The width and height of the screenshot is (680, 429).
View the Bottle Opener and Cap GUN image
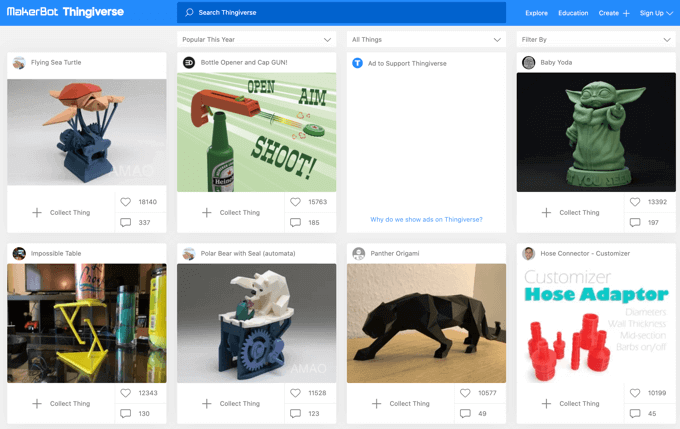256,132
